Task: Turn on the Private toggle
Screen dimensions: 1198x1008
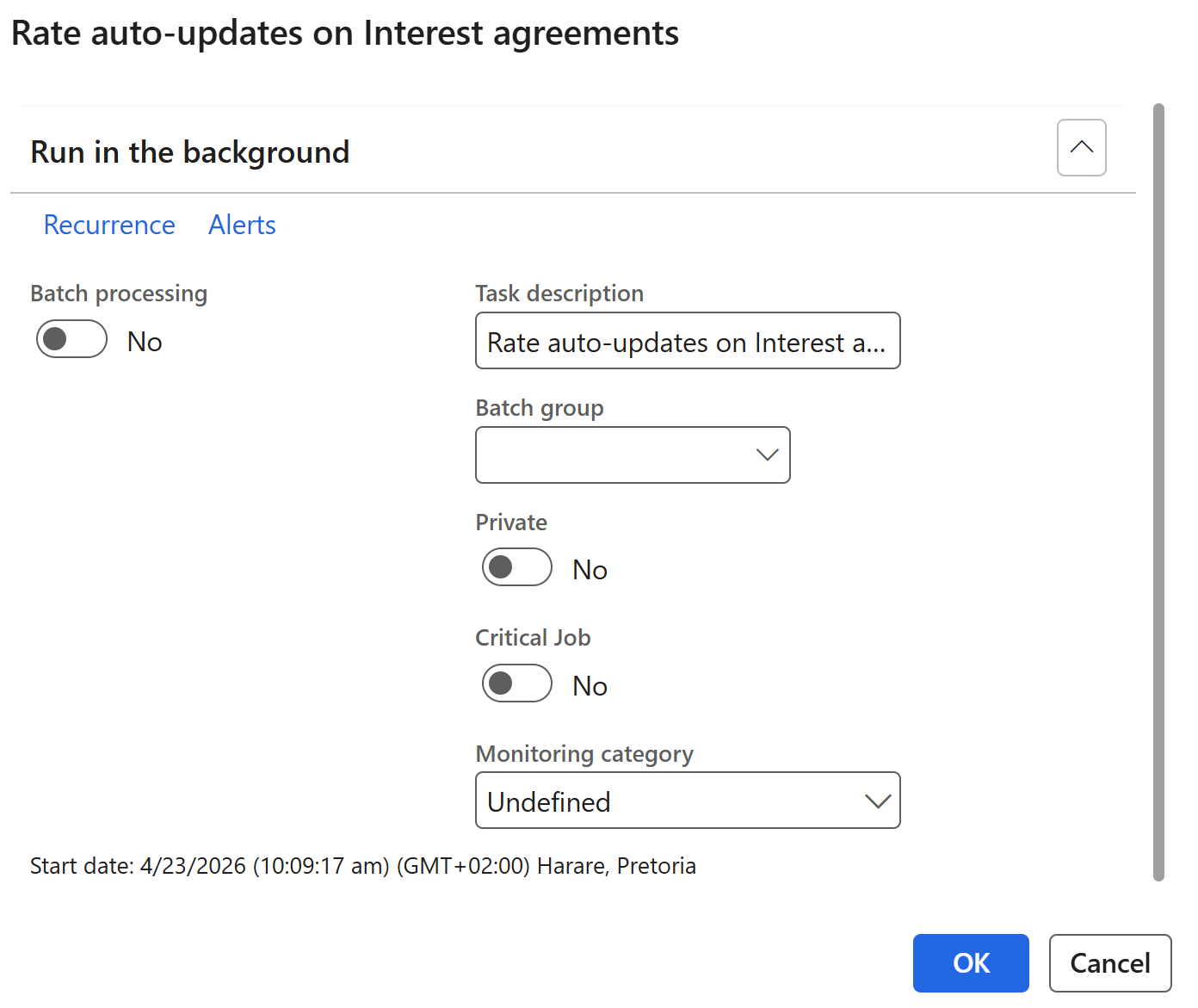Action: point(516,567)
